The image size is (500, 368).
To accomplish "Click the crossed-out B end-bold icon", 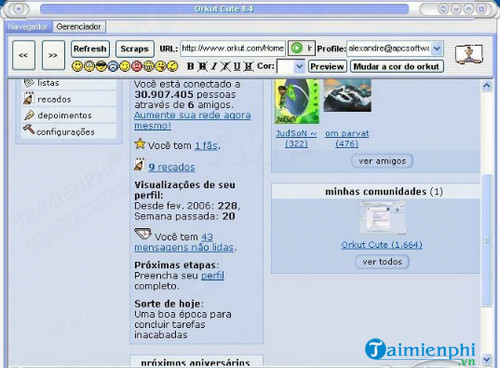I will 202,66.
